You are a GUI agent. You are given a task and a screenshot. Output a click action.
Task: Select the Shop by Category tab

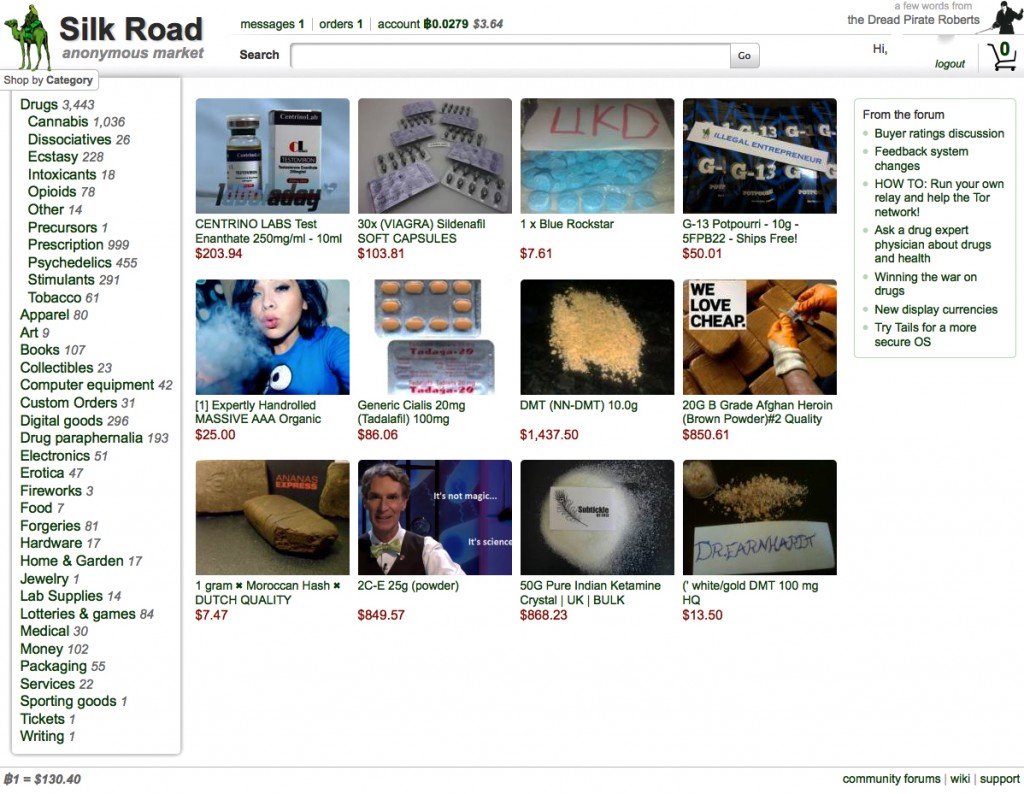(x=48, y=80)
